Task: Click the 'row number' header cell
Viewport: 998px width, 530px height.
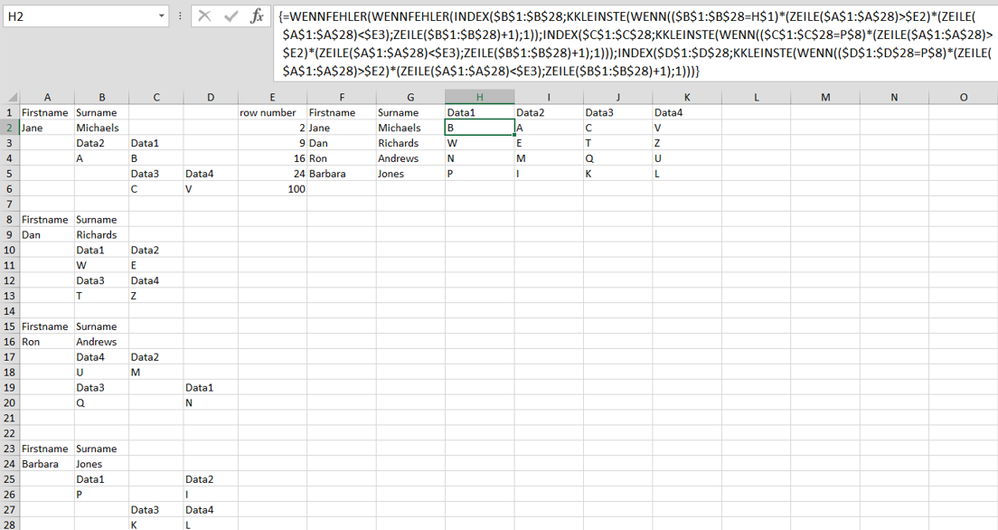Action: [x=272, y=113]
